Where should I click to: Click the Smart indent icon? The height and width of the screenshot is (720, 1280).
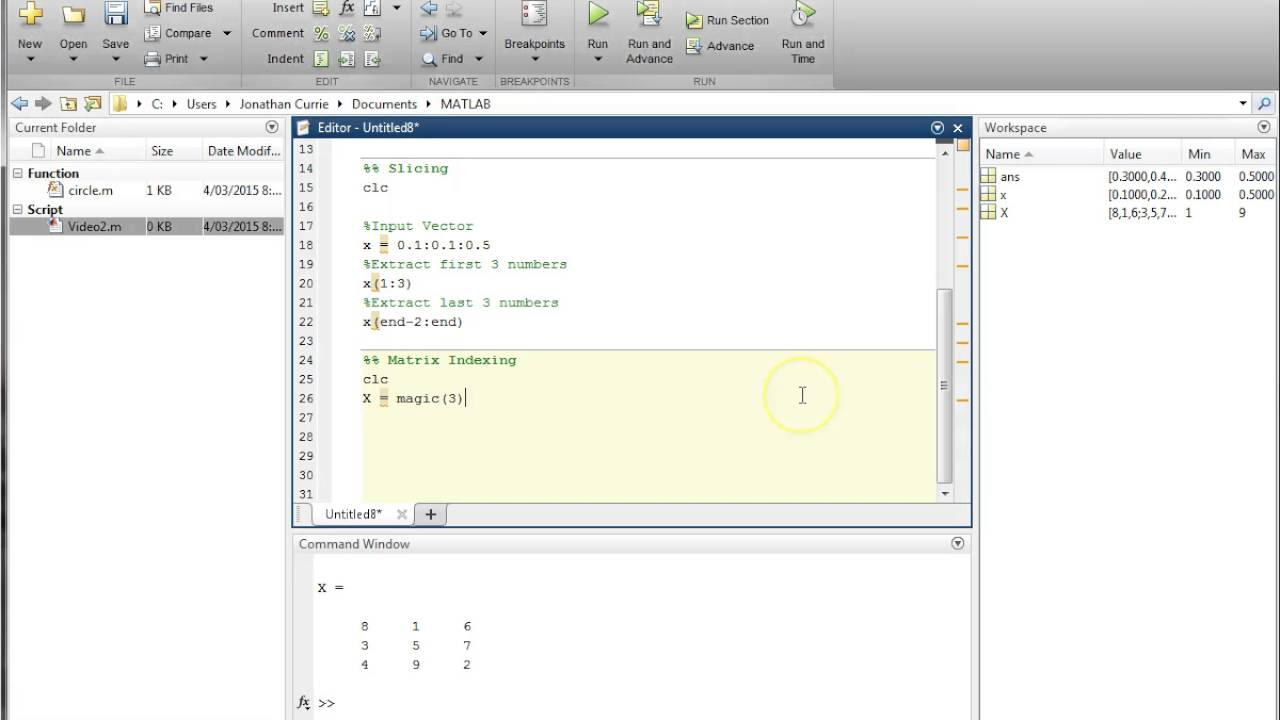pyautogui.click(x=321, y=59)
